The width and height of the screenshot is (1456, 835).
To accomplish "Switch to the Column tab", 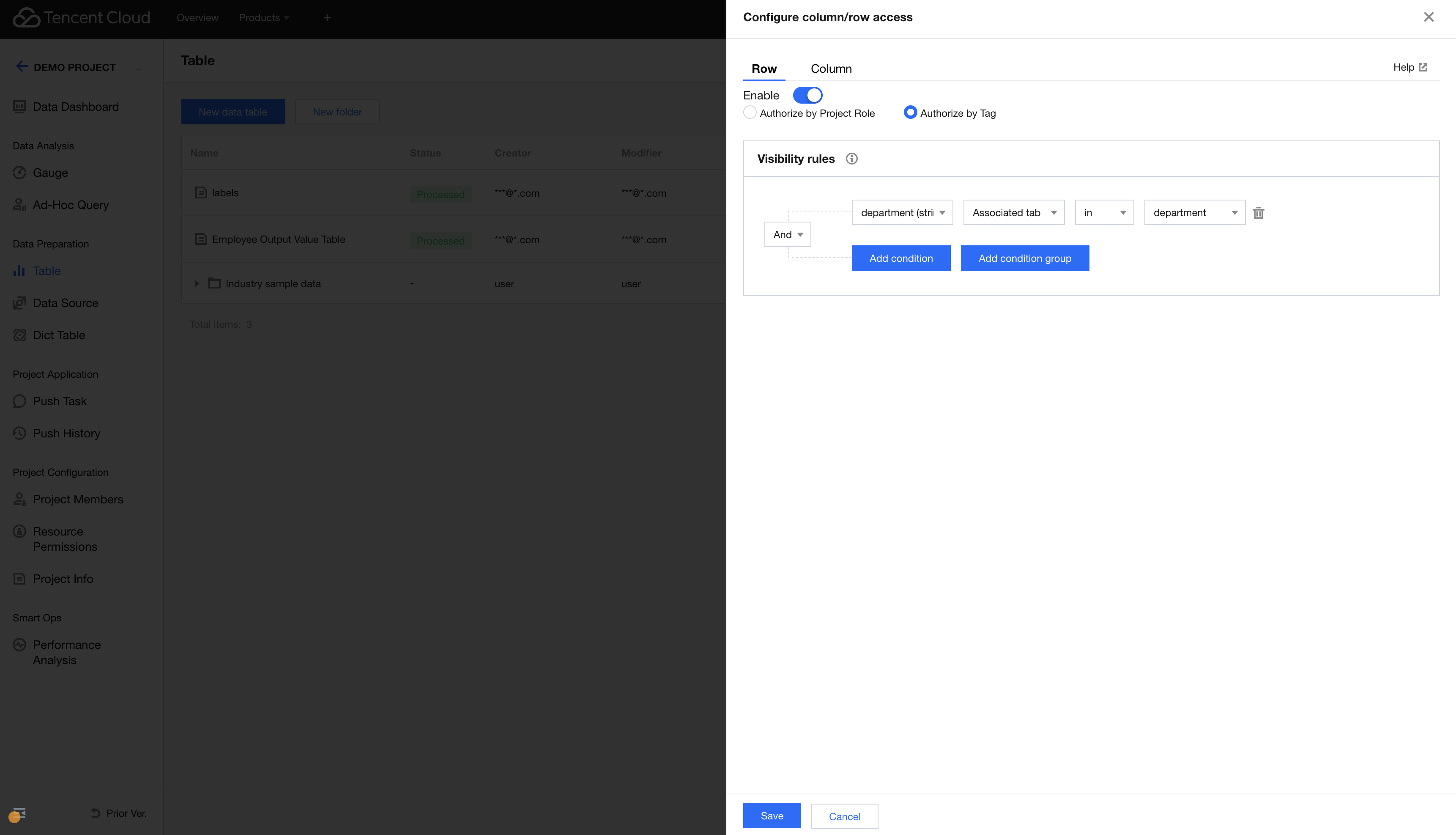I will [x=831, y=69].
